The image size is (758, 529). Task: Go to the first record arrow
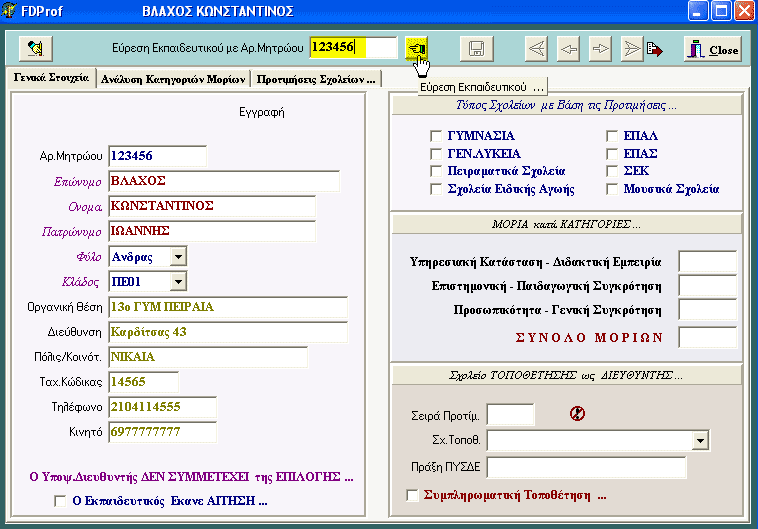pos(537,48)
